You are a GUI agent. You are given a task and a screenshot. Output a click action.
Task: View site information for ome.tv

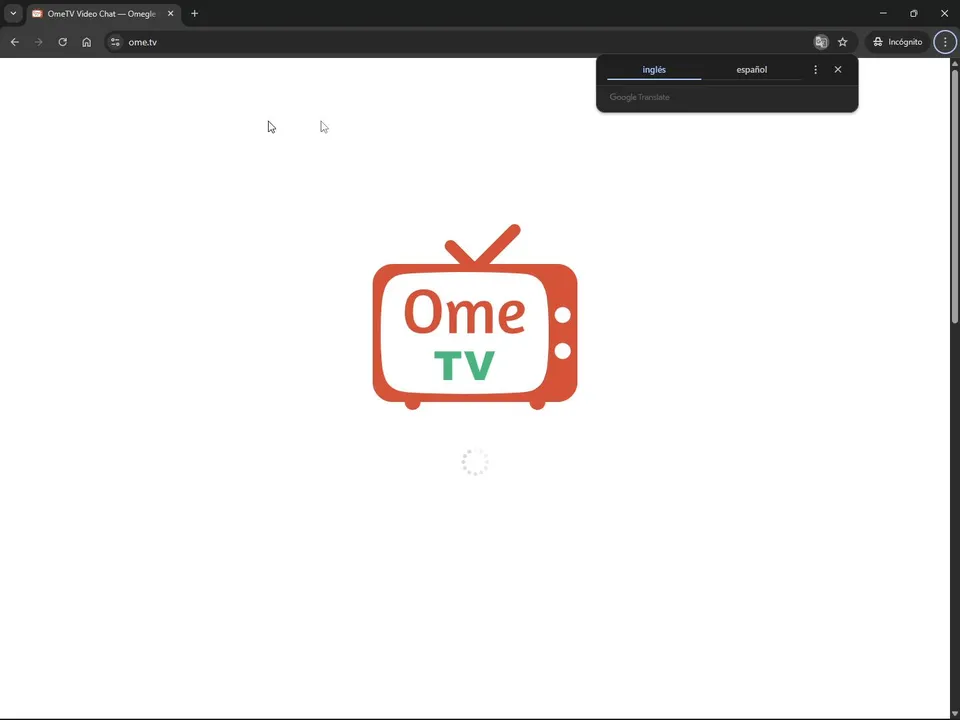click(115, 42)
